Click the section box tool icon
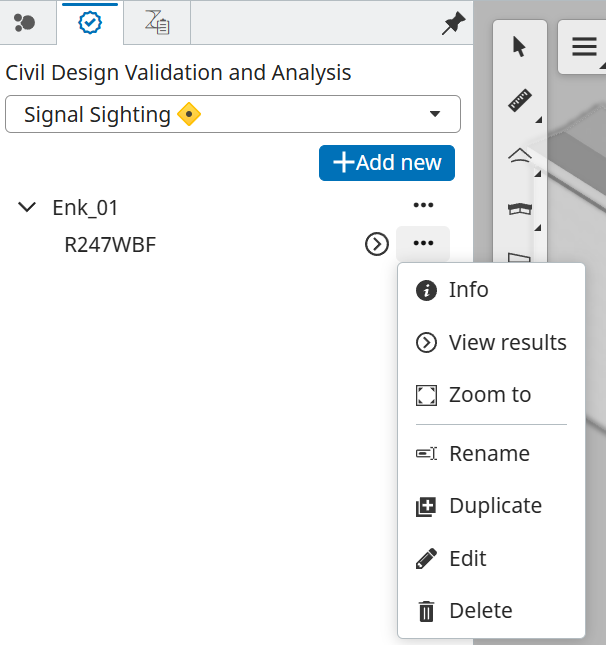The width and height of the screenshot is (606, 645). 520,208
